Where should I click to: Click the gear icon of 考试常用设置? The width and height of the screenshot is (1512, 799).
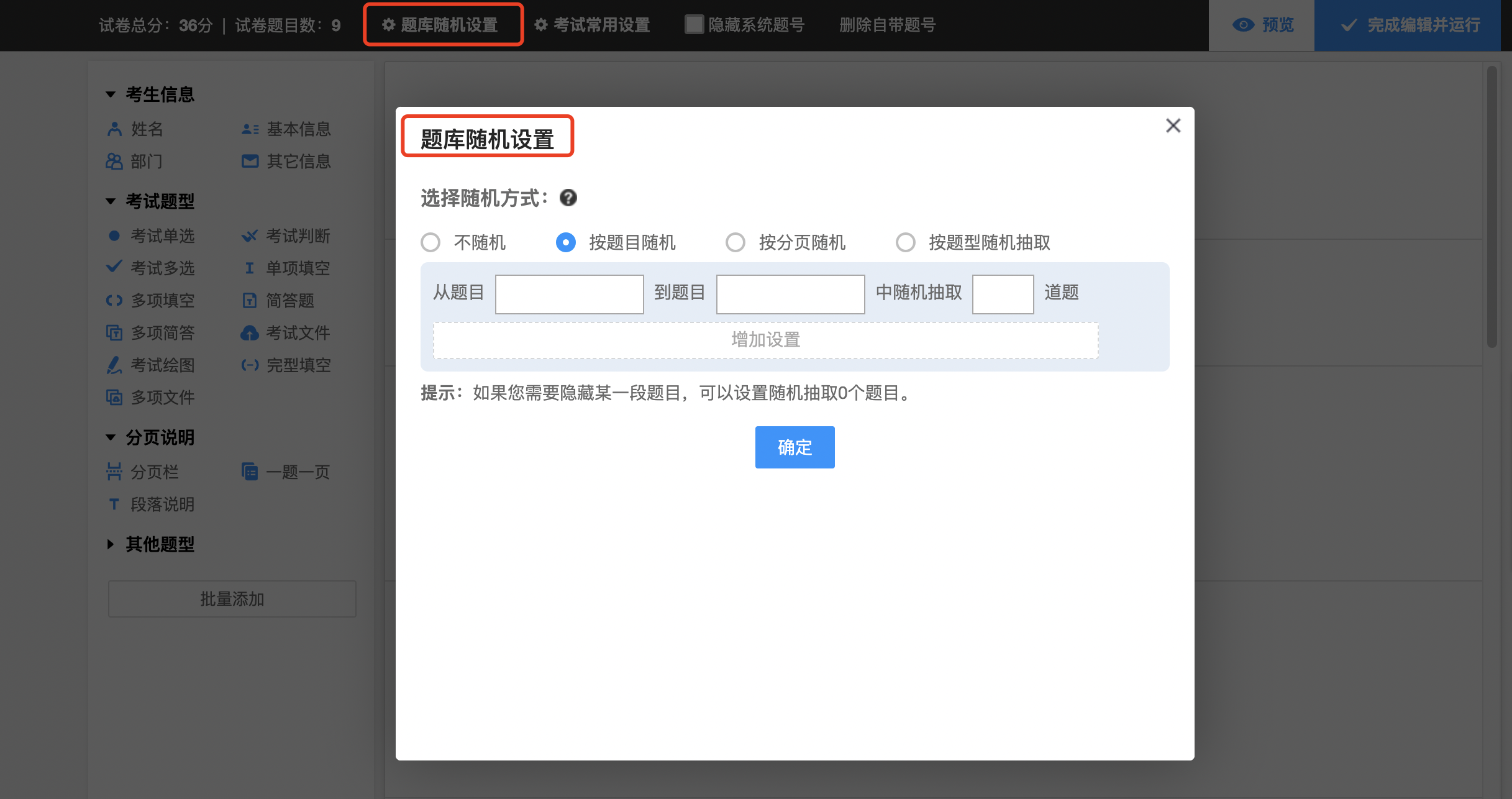(x=541, y=25)
